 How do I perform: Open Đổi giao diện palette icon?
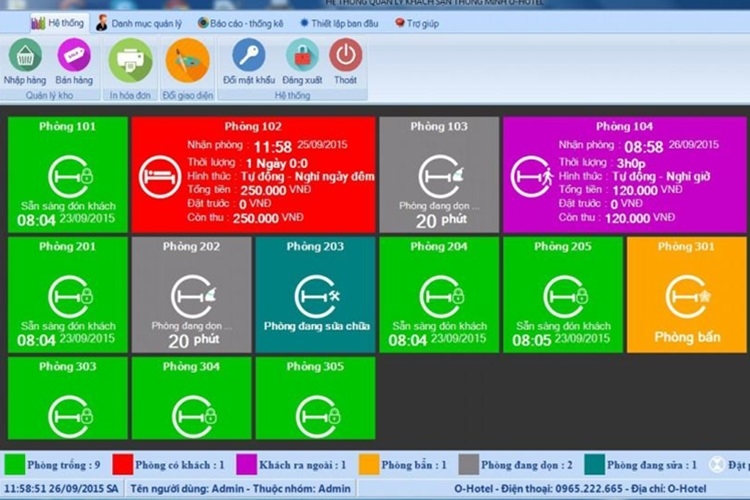188,61
